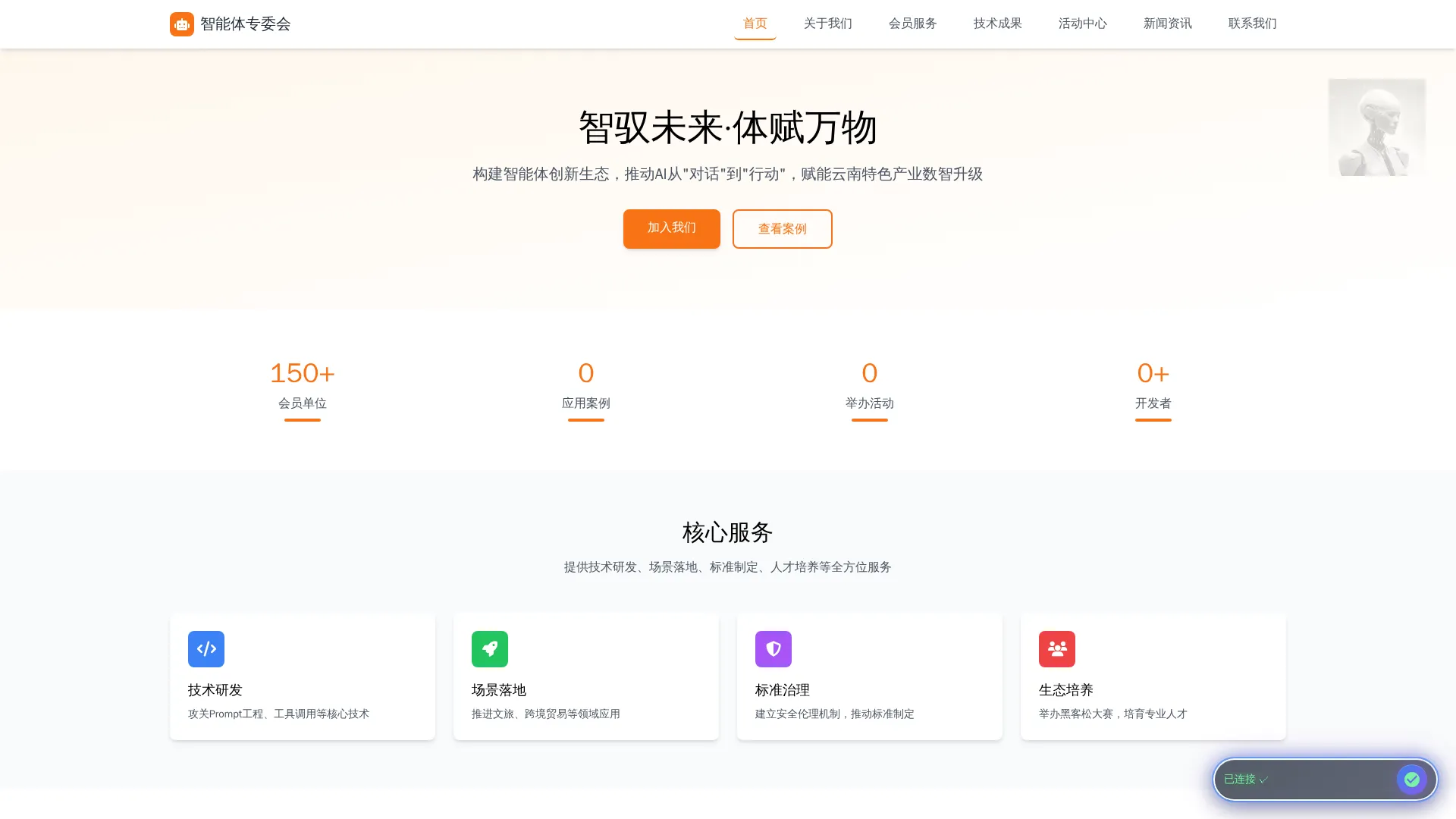Click the green rocket icon on 场景落地 card

point(489,648)
